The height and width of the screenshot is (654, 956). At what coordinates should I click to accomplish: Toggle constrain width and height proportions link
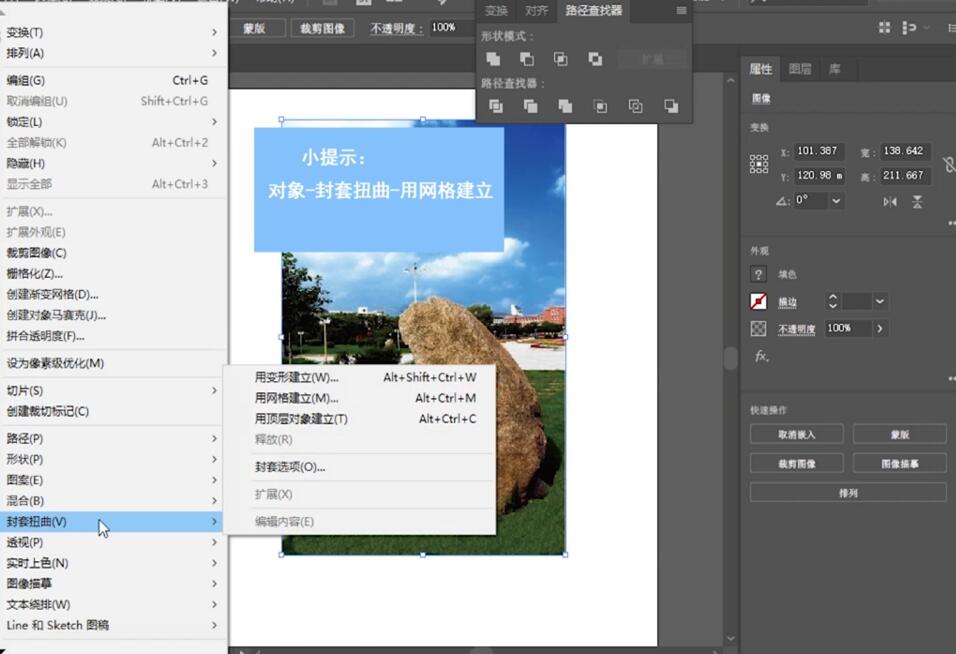(x=948, y=164)
